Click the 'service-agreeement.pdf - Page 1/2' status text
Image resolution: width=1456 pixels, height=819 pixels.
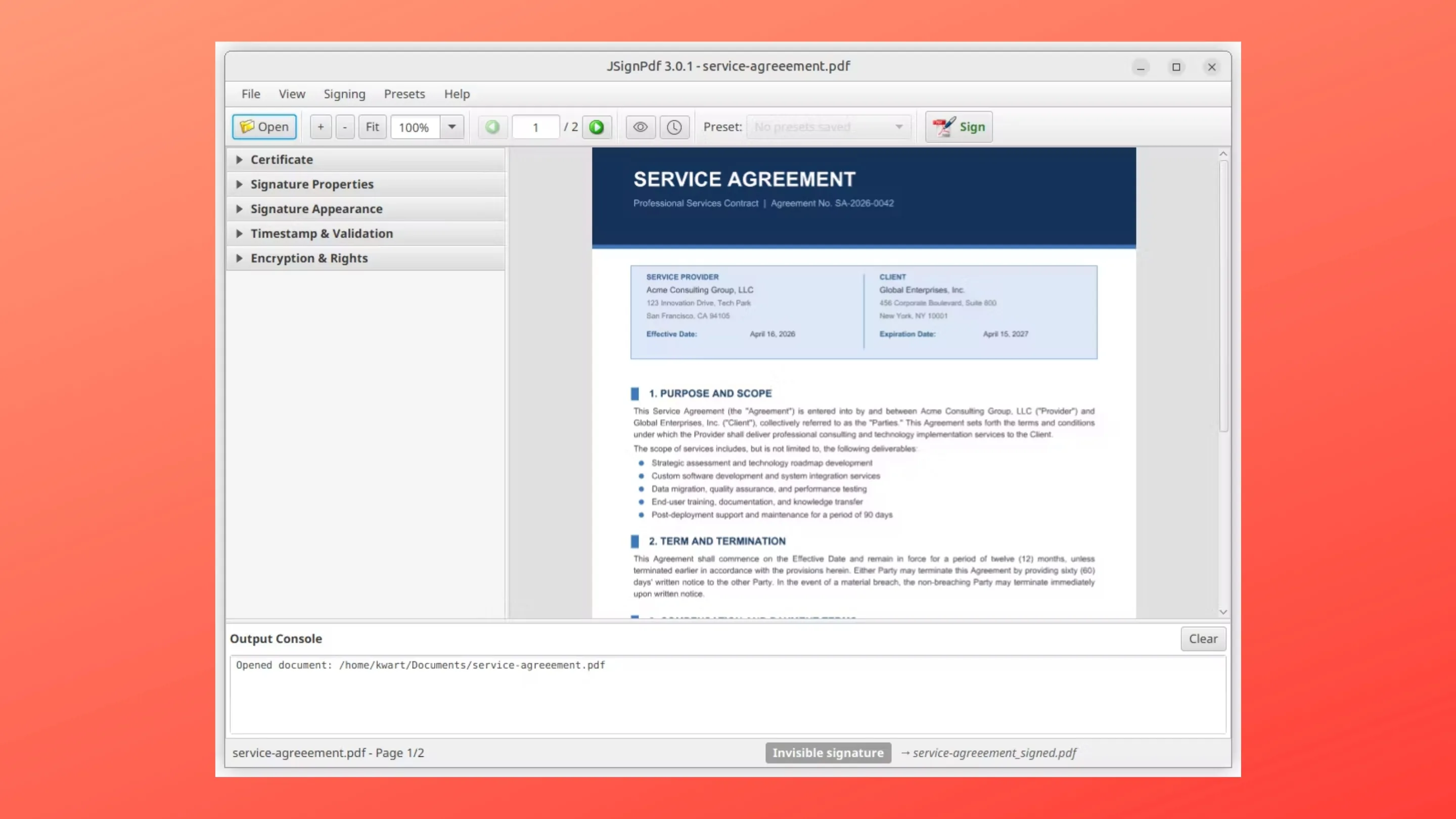[x=328, y=753]
